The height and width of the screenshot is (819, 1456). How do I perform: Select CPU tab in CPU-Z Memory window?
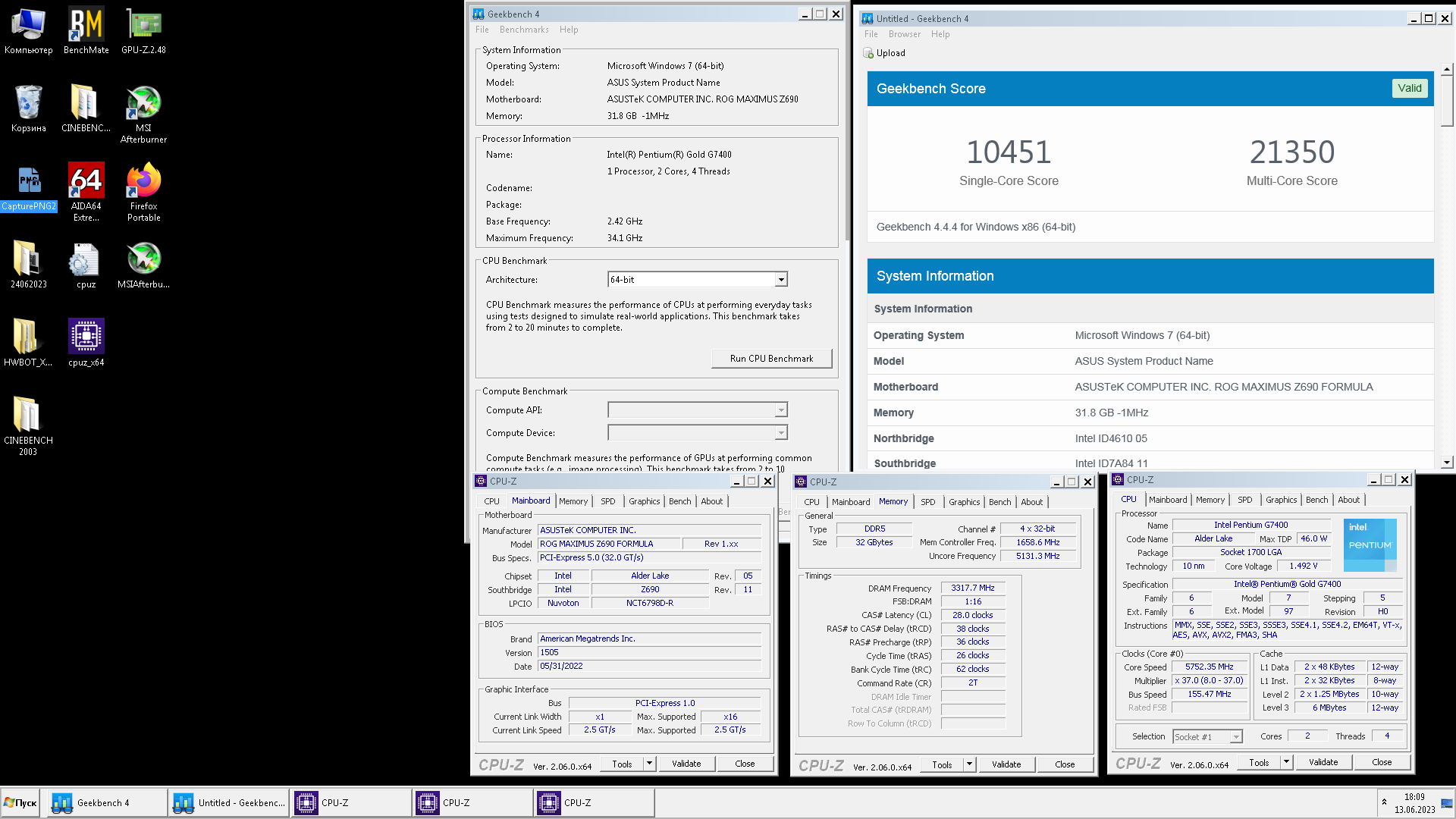pyautogui.click(x=812, y=502)
